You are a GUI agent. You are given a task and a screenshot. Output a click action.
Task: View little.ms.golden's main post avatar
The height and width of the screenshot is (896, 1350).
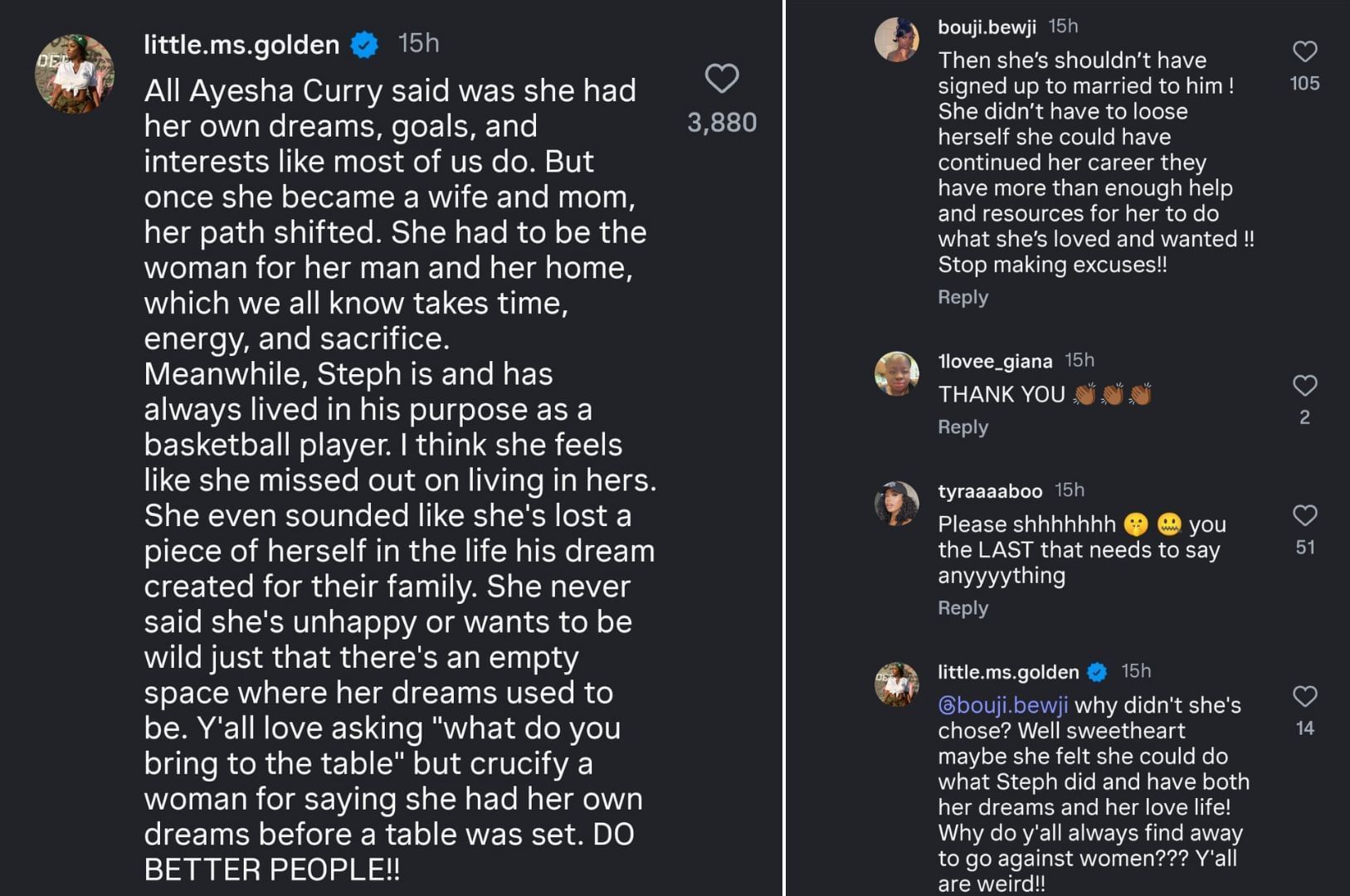(75, 73)
